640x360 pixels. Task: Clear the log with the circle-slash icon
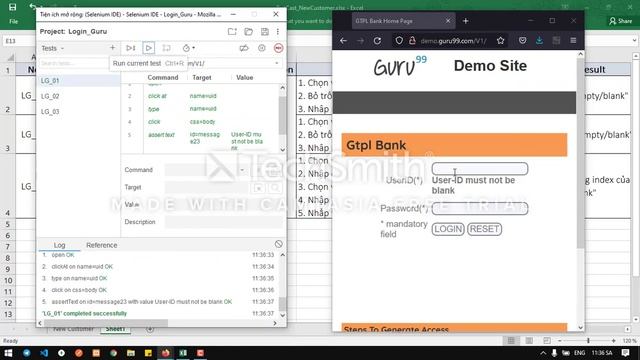coord(278,244)
